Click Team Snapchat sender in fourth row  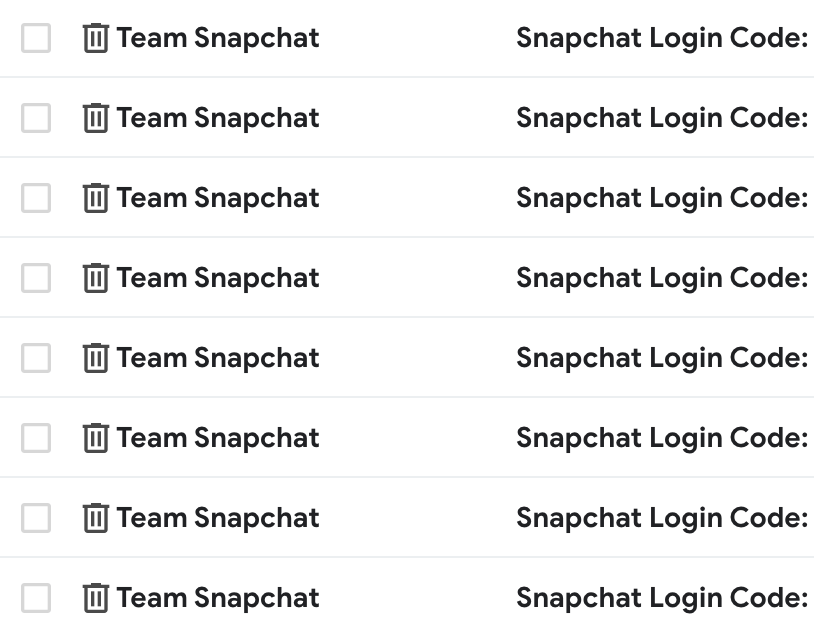(218, 278)
